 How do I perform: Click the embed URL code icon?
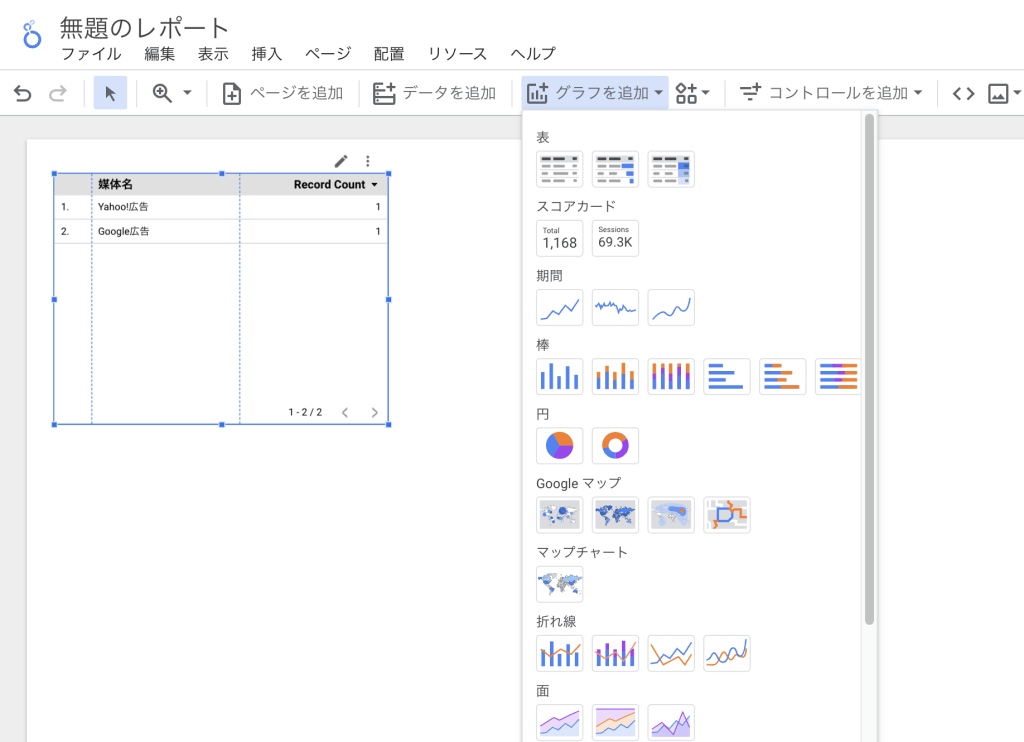coord(963,93)
